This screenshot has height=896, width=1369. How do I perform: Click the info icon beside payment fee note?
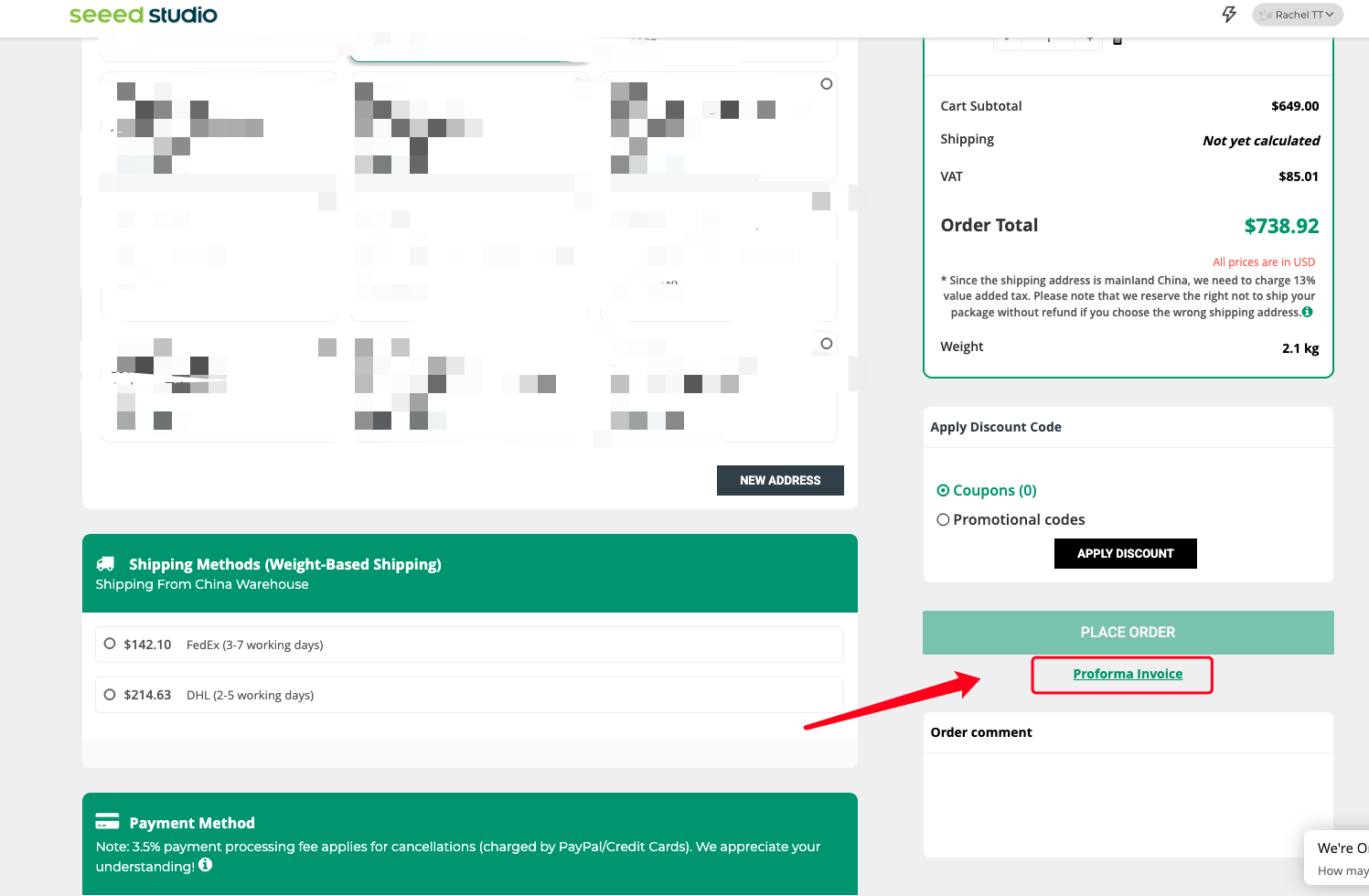(206, 865)
